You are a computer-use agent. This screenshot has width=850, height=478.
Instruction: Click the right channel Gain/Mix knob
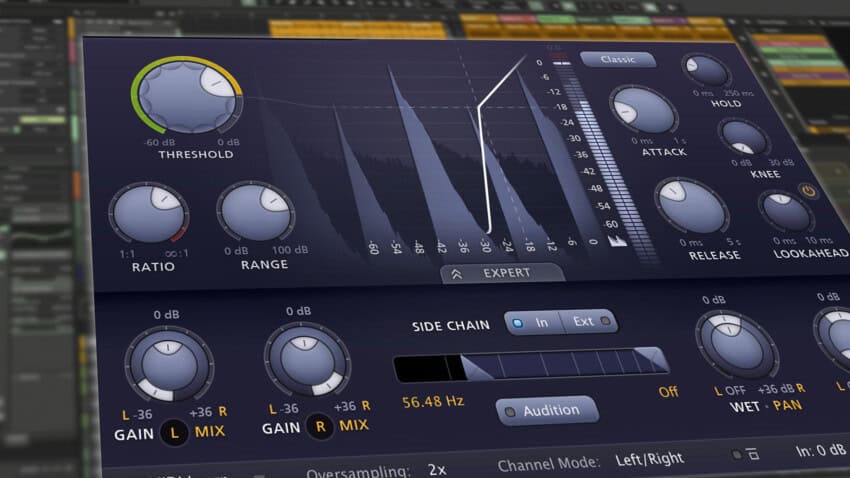point(307,359)
